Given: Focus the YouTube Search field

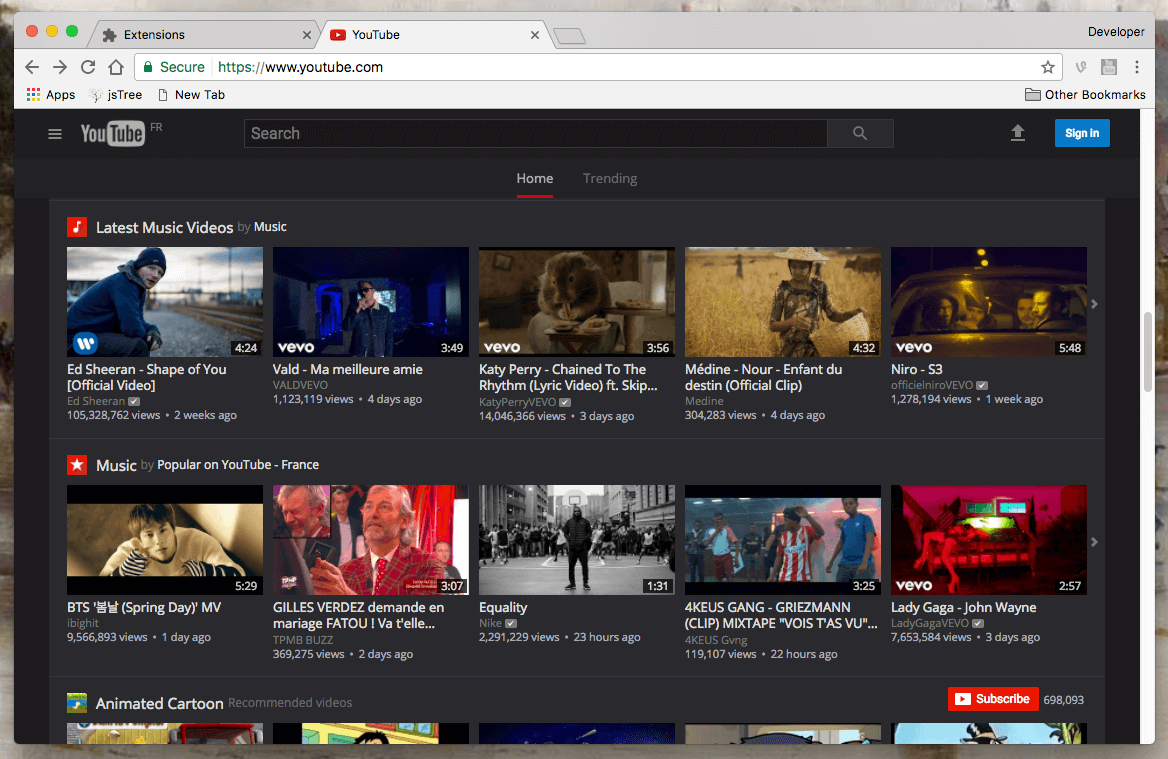Looking at the screenshot, I should [x=536, y=133].
